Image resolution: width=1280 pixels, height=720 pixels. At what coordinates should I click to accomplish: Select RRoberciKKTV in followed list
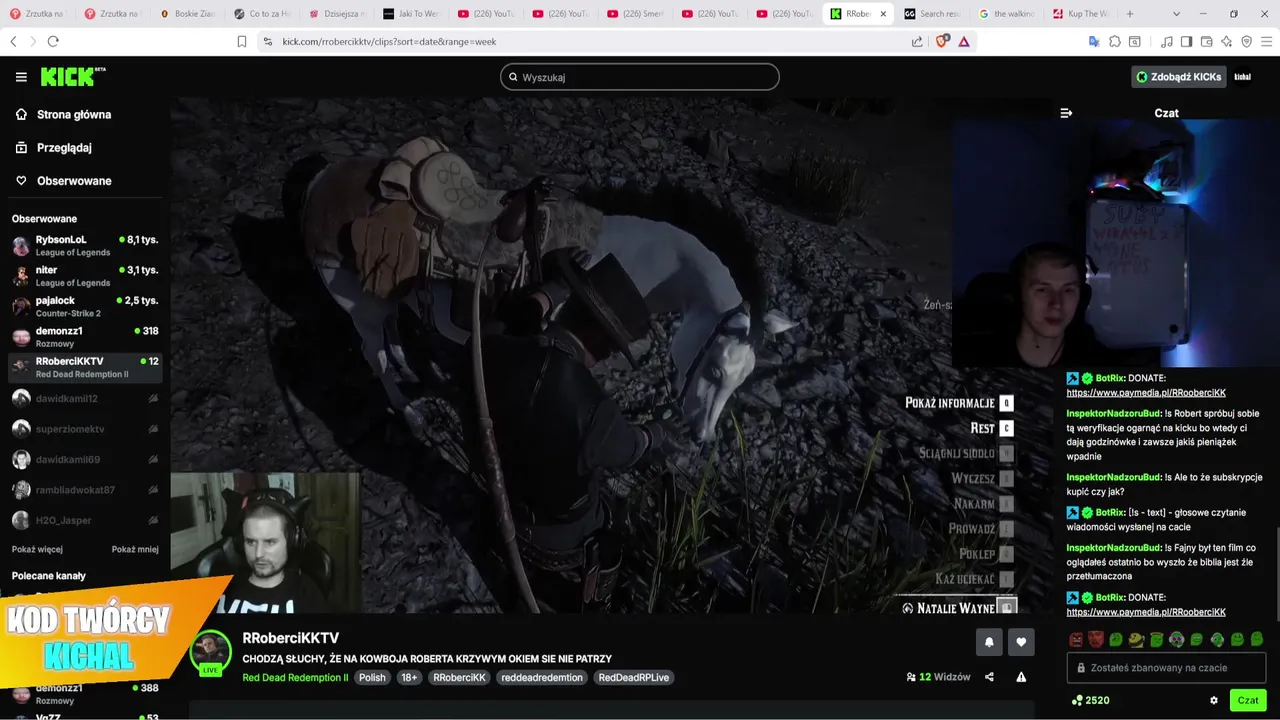(x=85, y=367)
